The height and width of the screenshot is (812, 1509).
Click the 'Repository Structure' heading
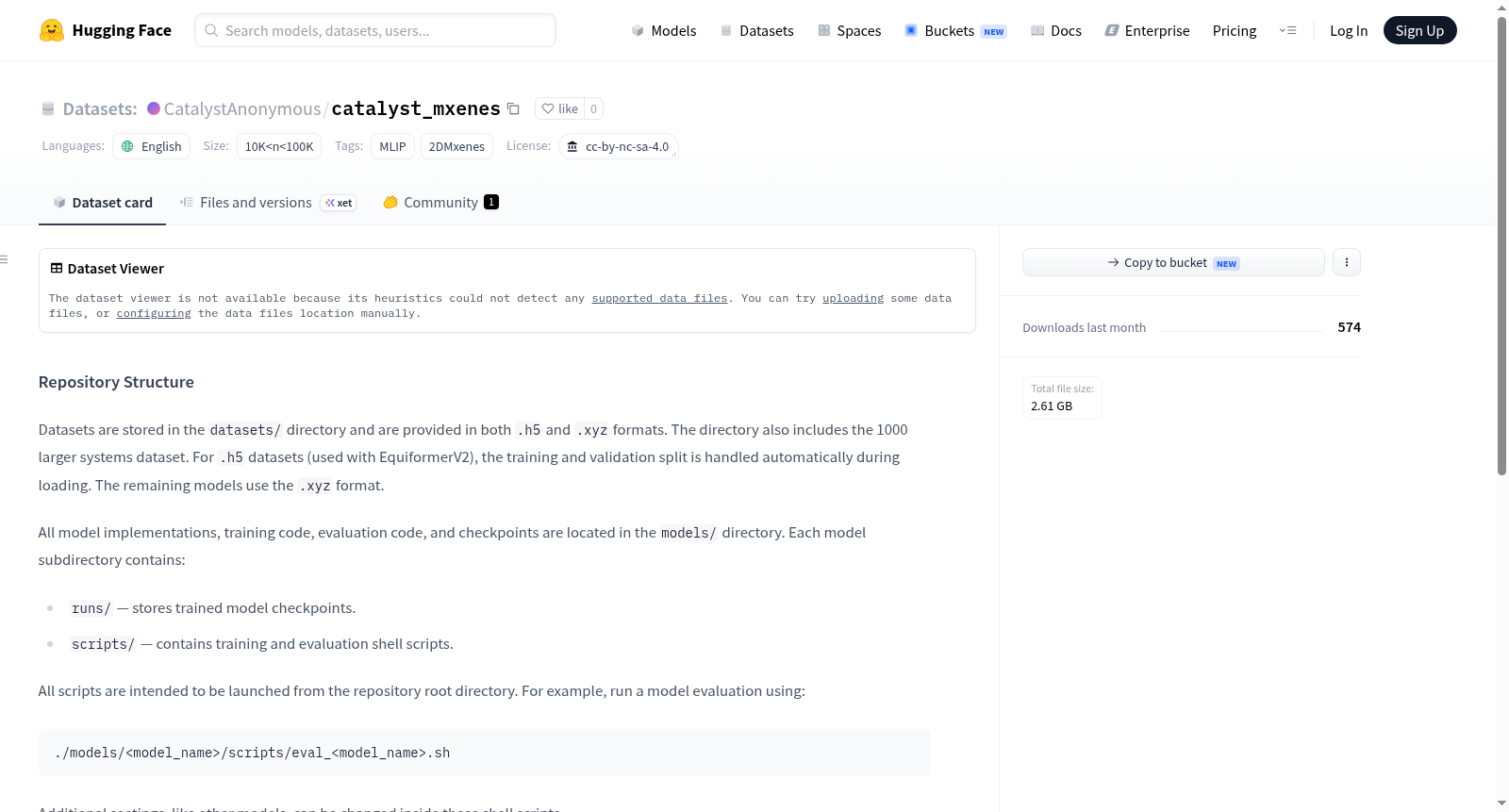tap(116, 382)
